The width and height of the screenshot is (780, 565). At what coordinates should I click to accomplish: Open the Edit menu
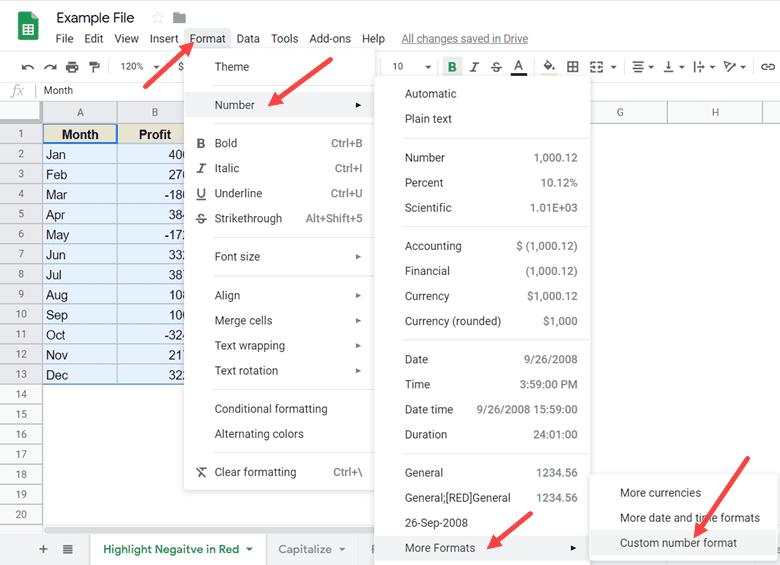pos(94,39)
